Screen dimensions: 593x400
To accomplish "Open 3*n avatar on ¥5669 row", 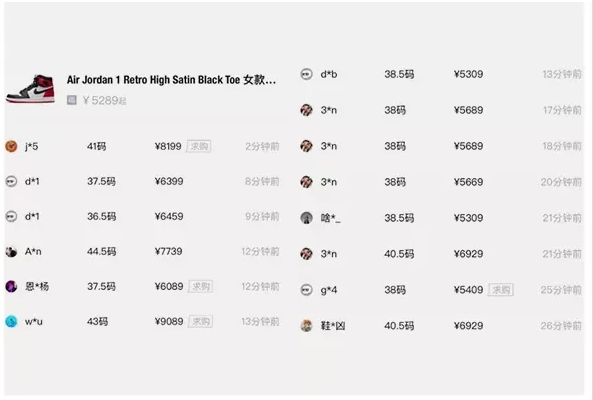I will 306,182.
